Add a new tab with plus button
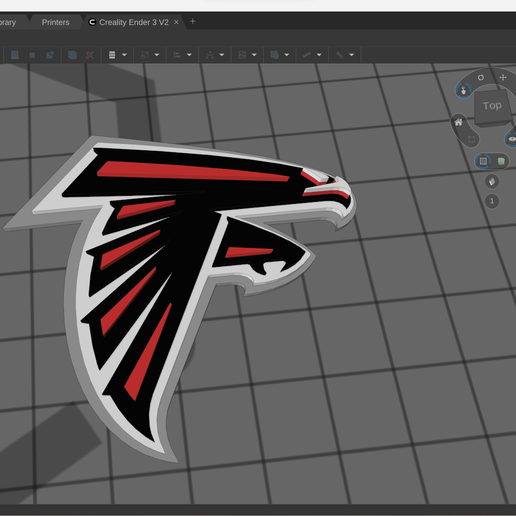Viewport: 516px width, 516px height. coord(192,22)
